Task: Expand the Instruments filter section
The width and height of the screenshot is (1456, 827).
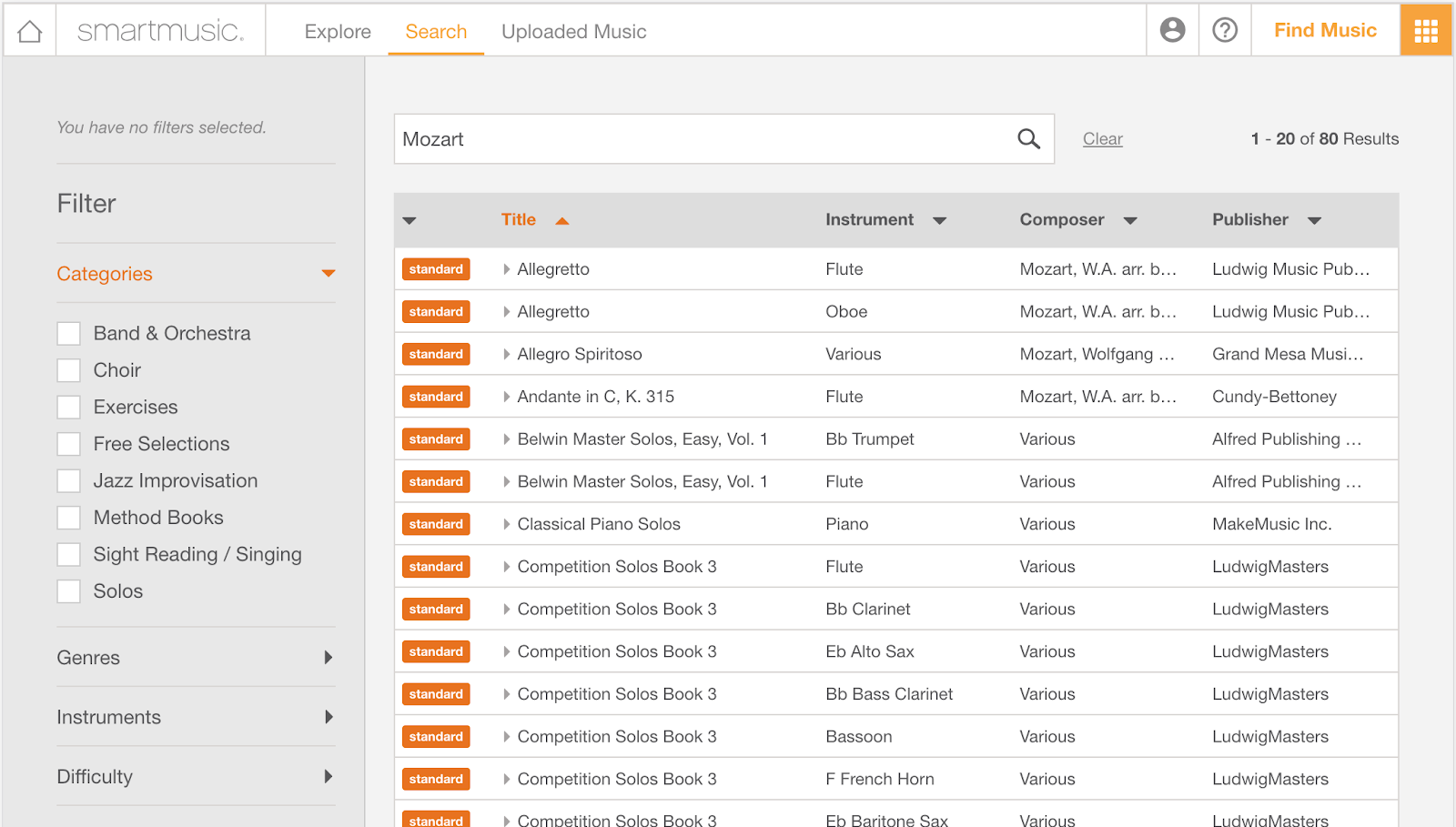Action: point(329,717)
